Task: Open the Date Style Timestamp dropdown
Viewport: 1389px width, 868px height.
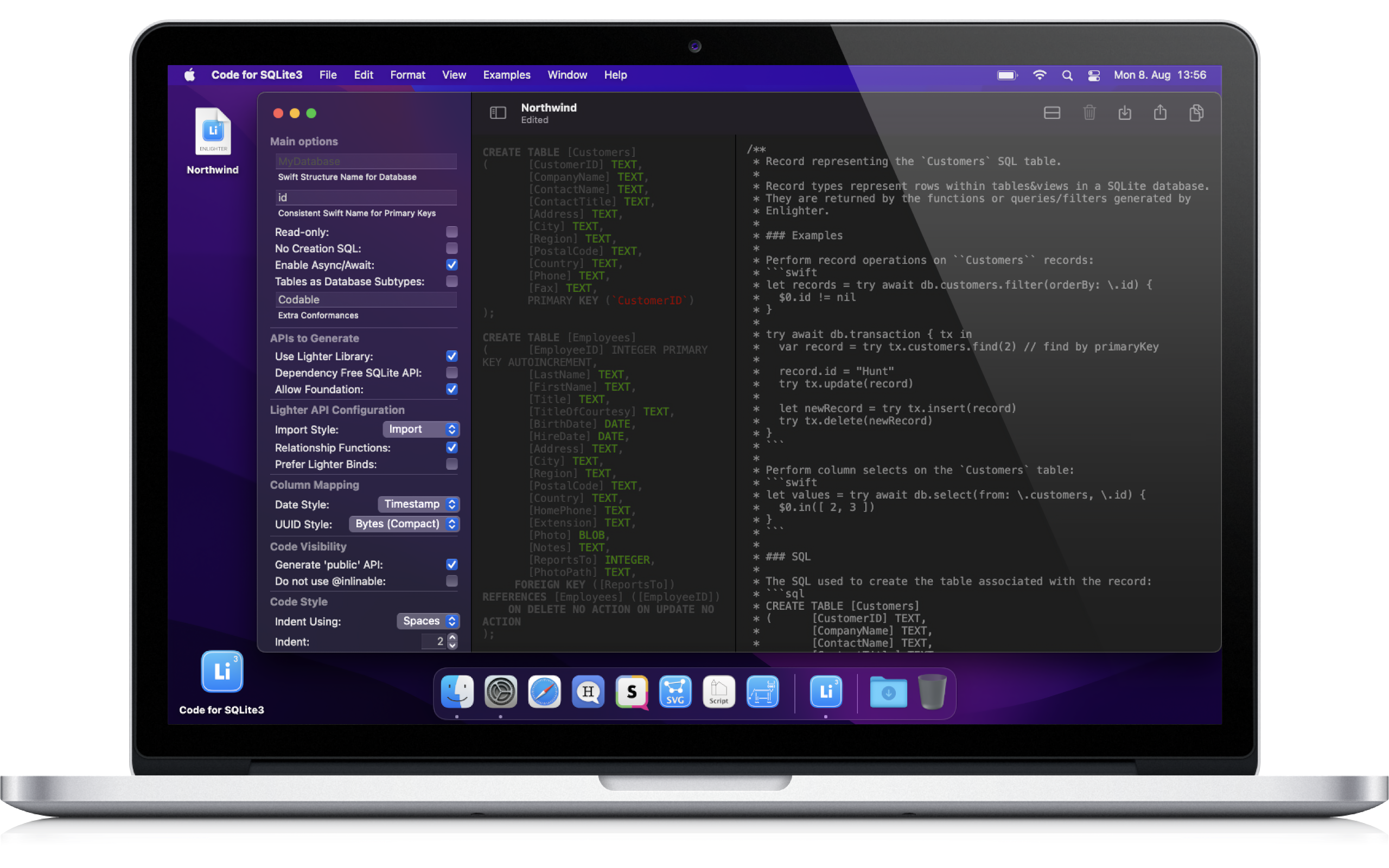Action: click(418, 504)
